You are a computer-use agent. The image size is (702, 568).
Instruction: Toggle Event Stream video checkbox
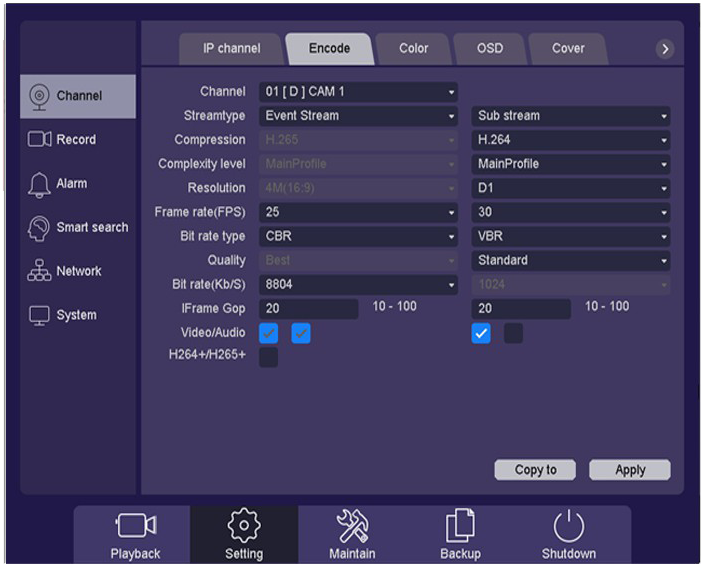269,333
